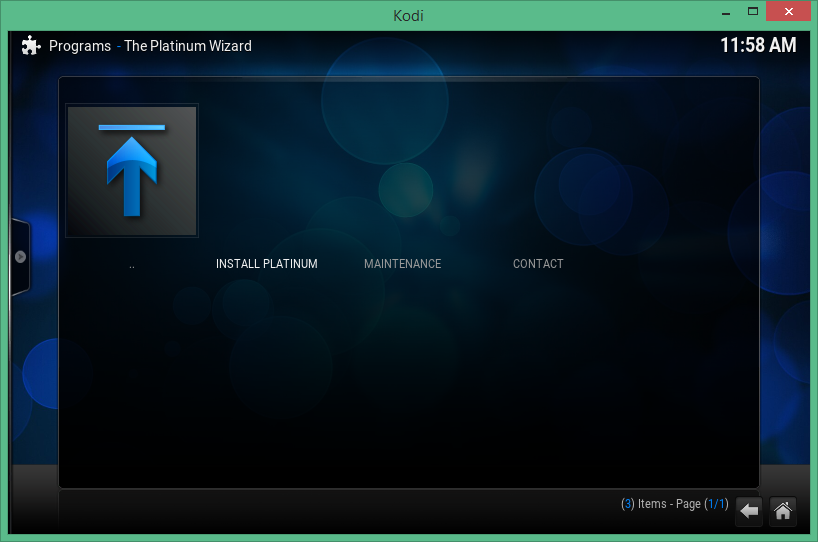Go to Kodi home screen
Viewport: 818px width, 542px height.
(x=783, y=511)
